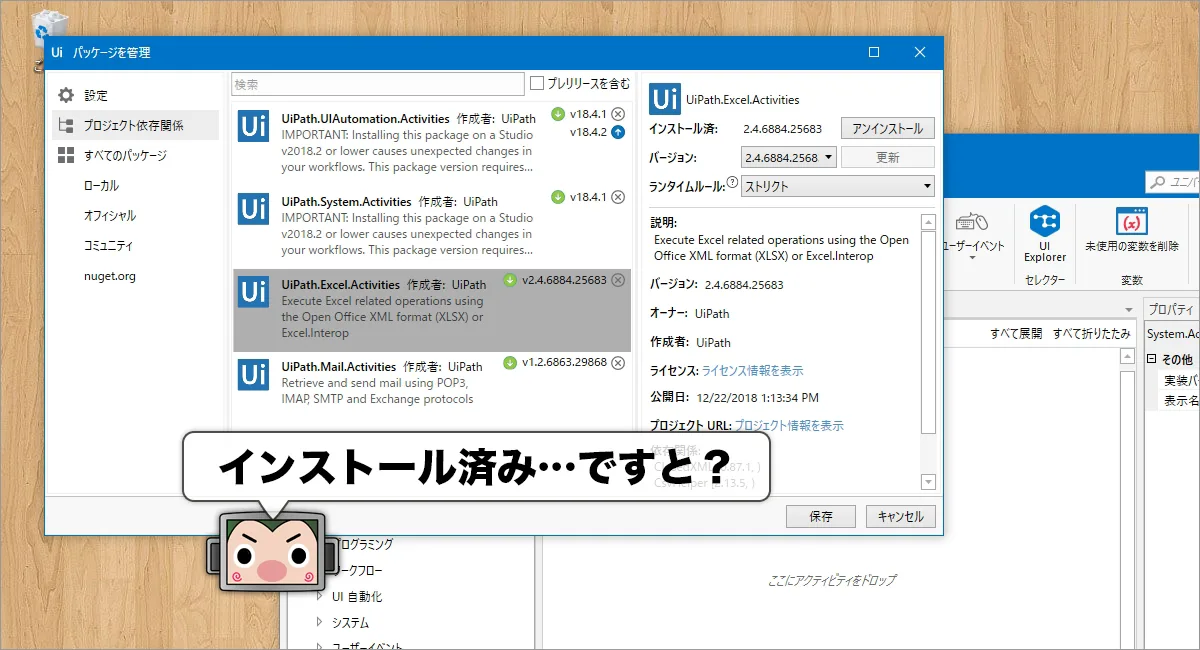Click the blue update arrow for v18.4.2
The image size is (1200, 650).
(x=618, y=132)
